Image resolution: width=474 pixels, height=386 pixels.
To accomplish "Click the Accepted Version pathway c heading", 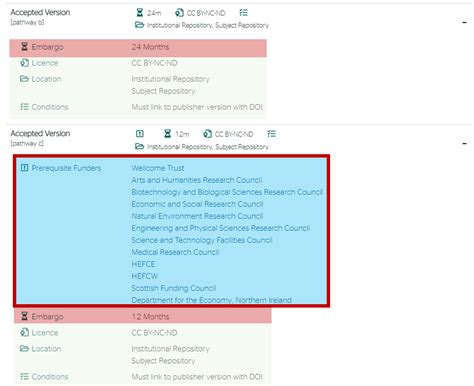I will 40,133.
